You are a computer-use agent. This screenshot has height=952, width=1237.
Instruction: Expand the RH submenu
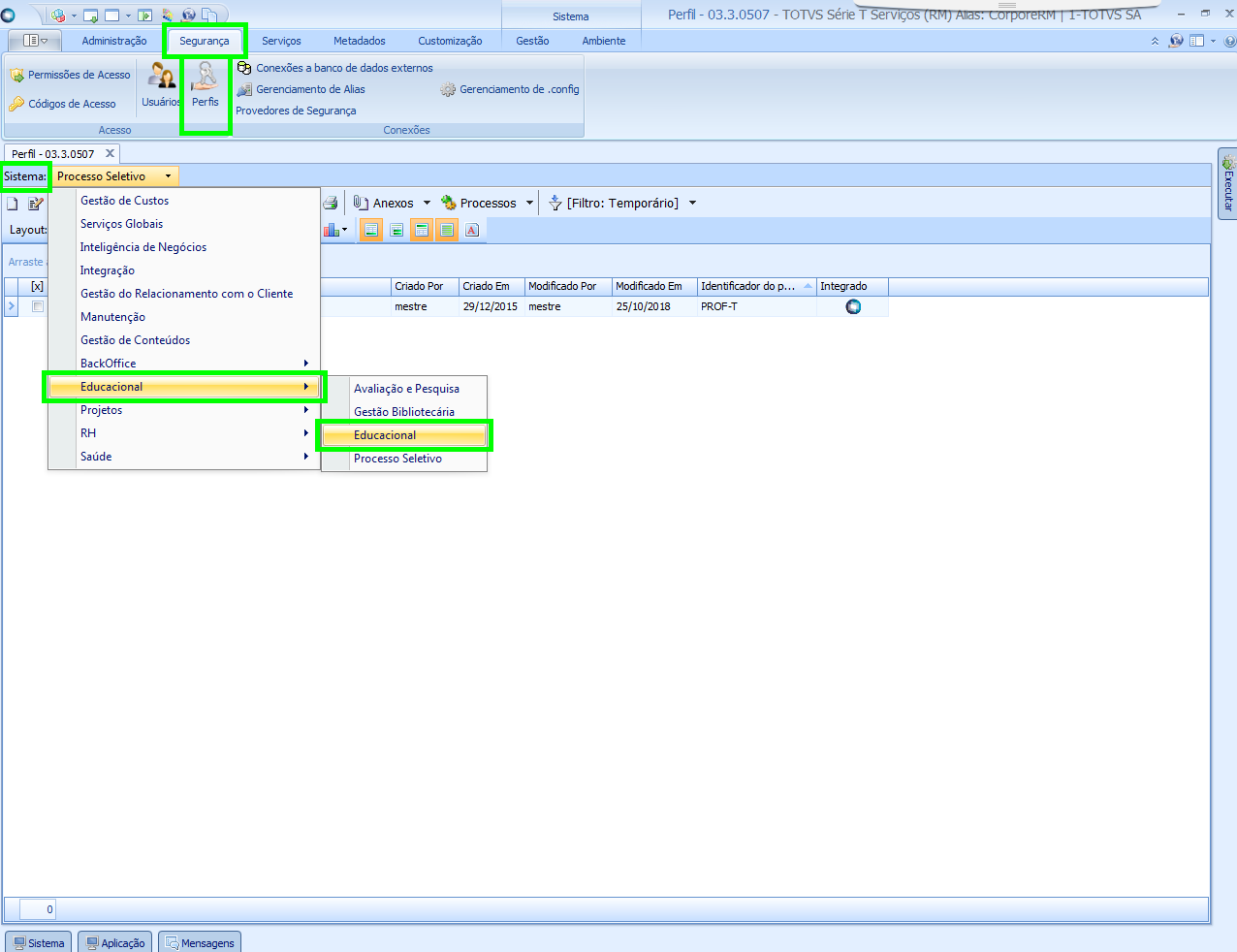tap(184, 433)
